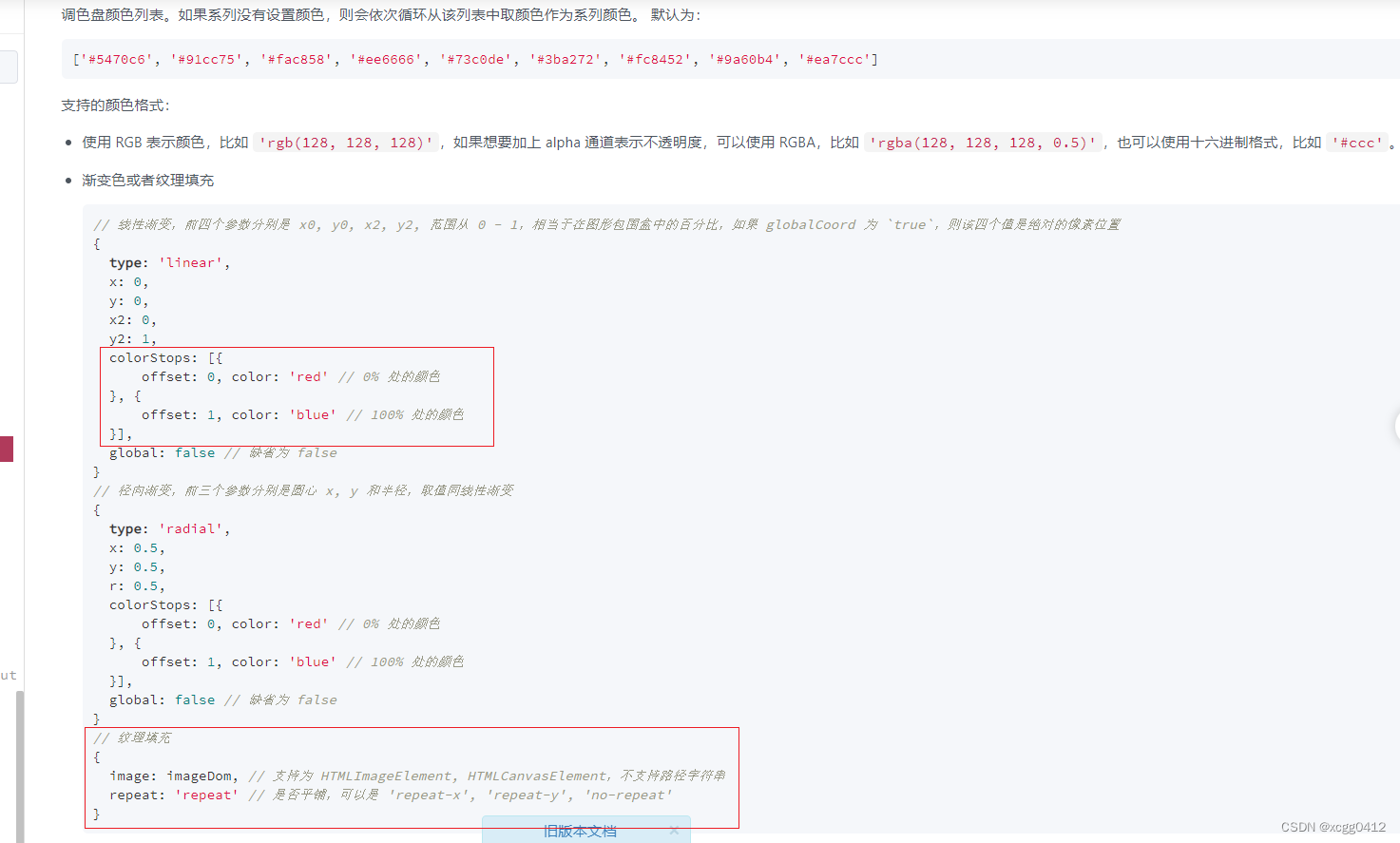Click the 'rgba(128, 128, 128, 0.5)' code snippet

(984, 143)
